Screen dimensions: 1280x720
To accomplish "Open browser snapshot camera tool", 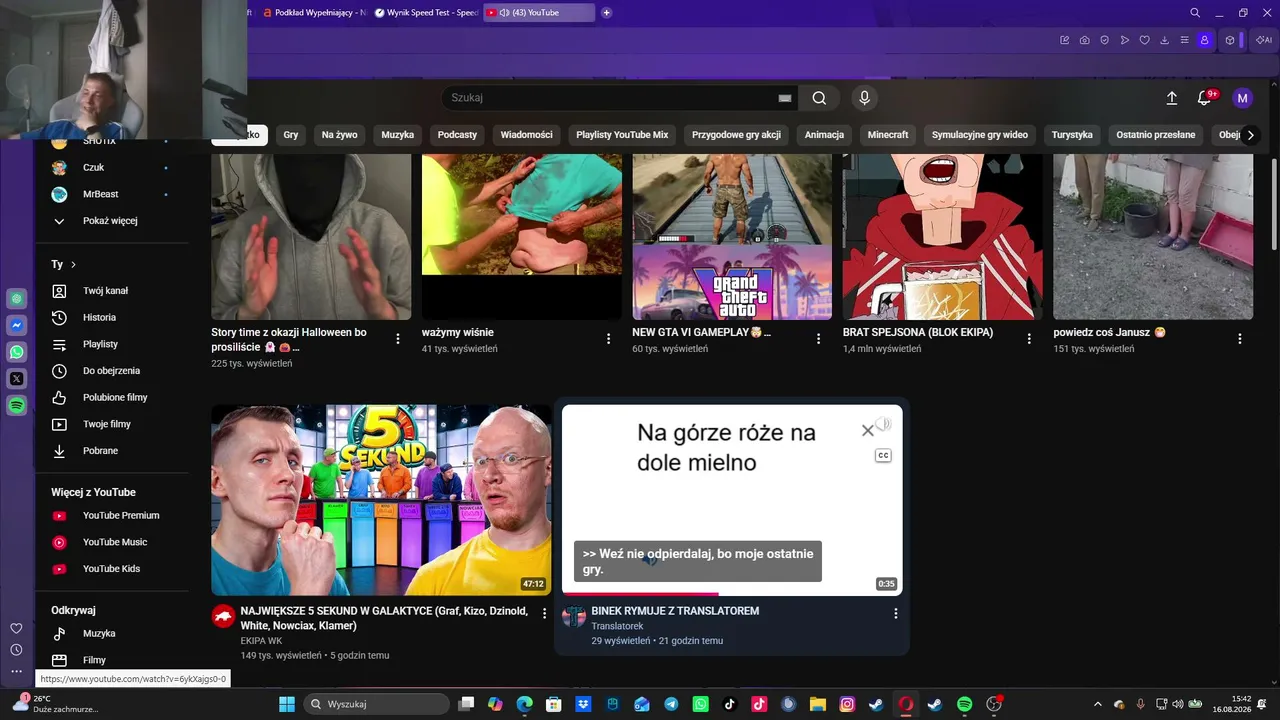I will [1085, 40].
